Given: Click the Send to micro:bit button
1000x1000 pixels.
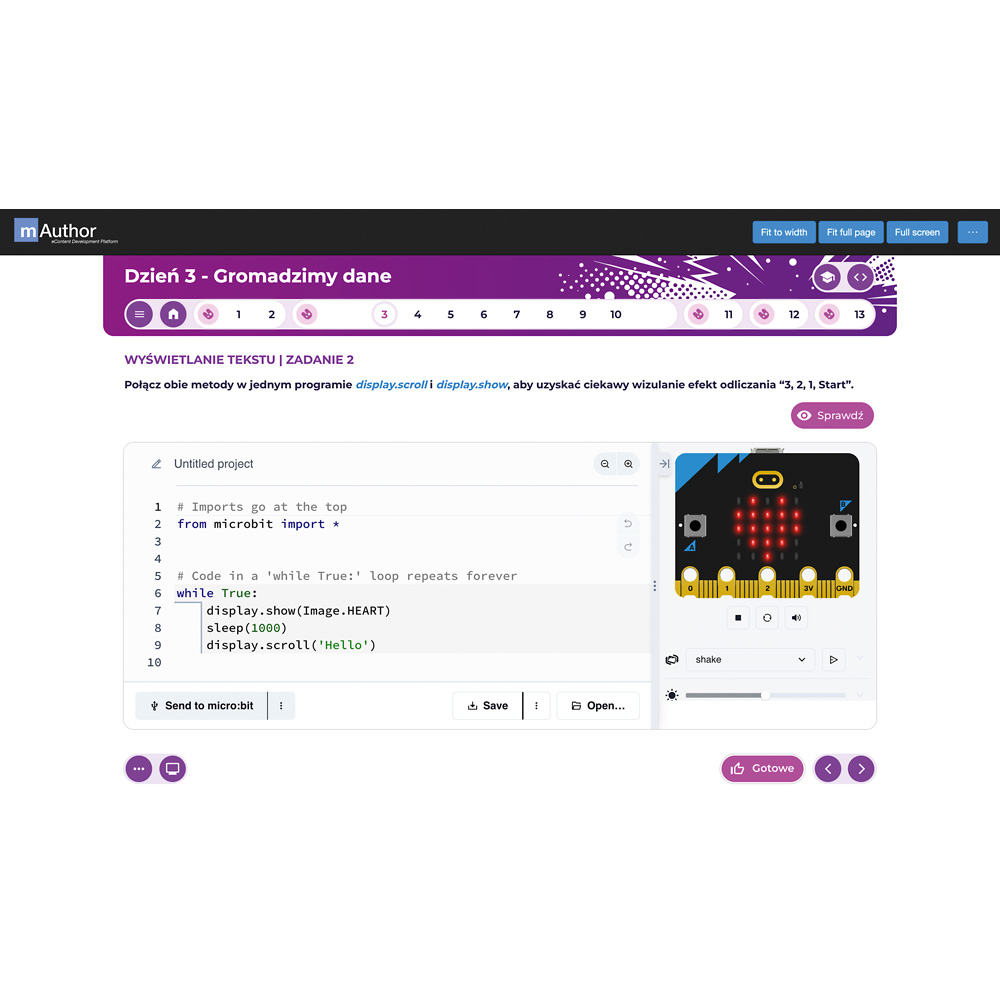Looking at the screenshot, I should [x=202, y=705].
